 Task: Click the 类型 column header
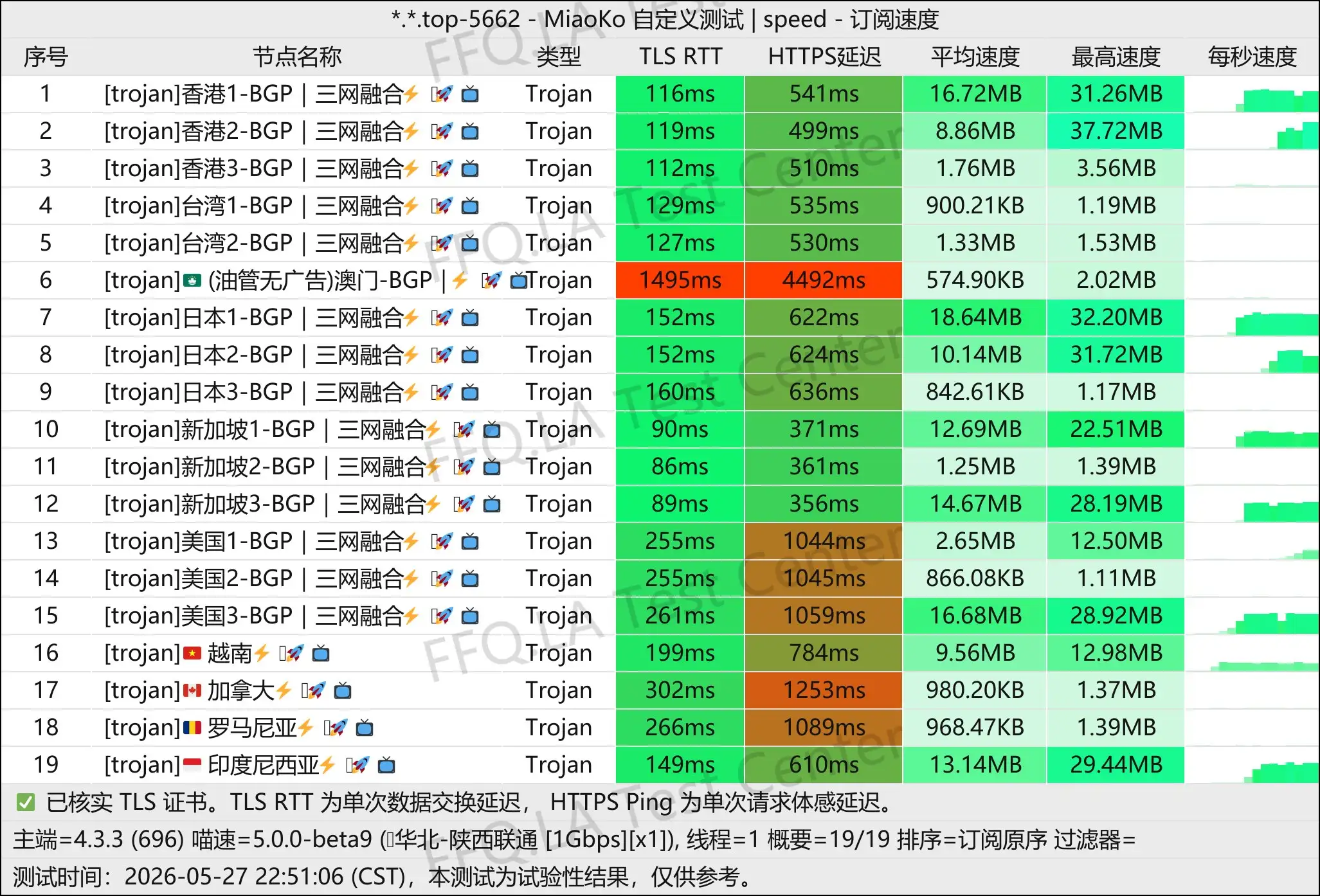pyautogui.click(x=559, y=57)
